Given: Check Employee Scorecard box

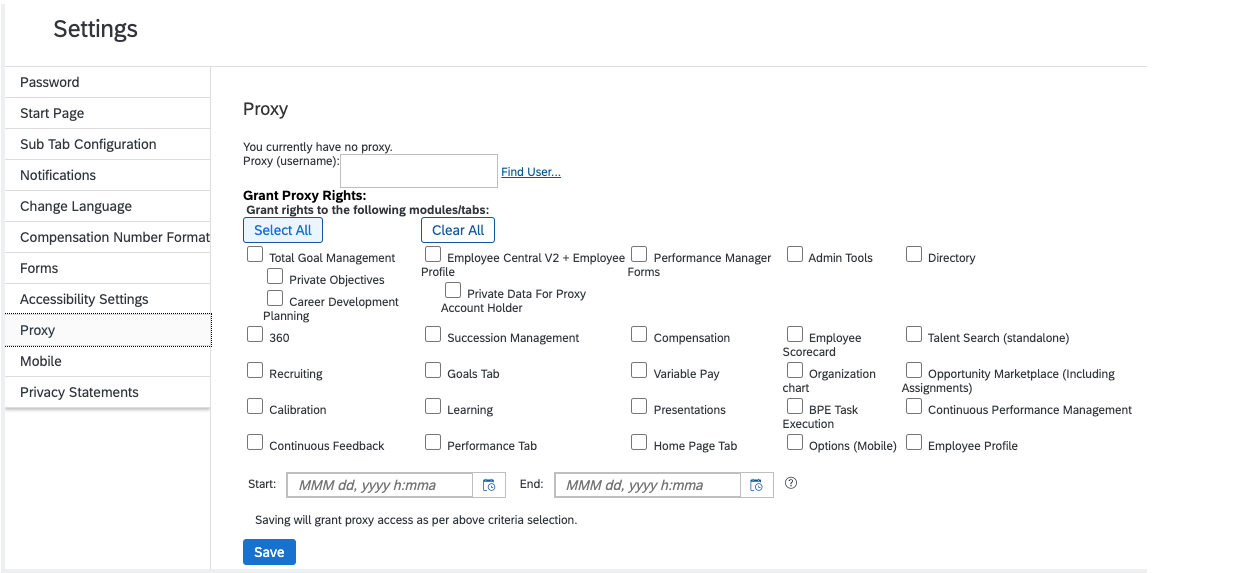Looking at the screenshot, I should [795, 335].
